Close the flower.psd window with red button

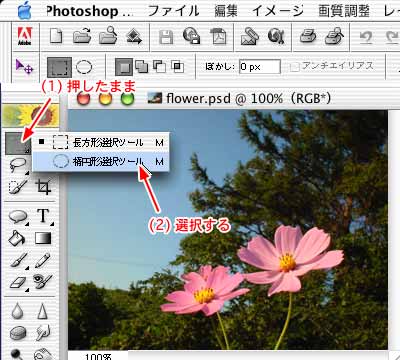click(x=83, y=98)
